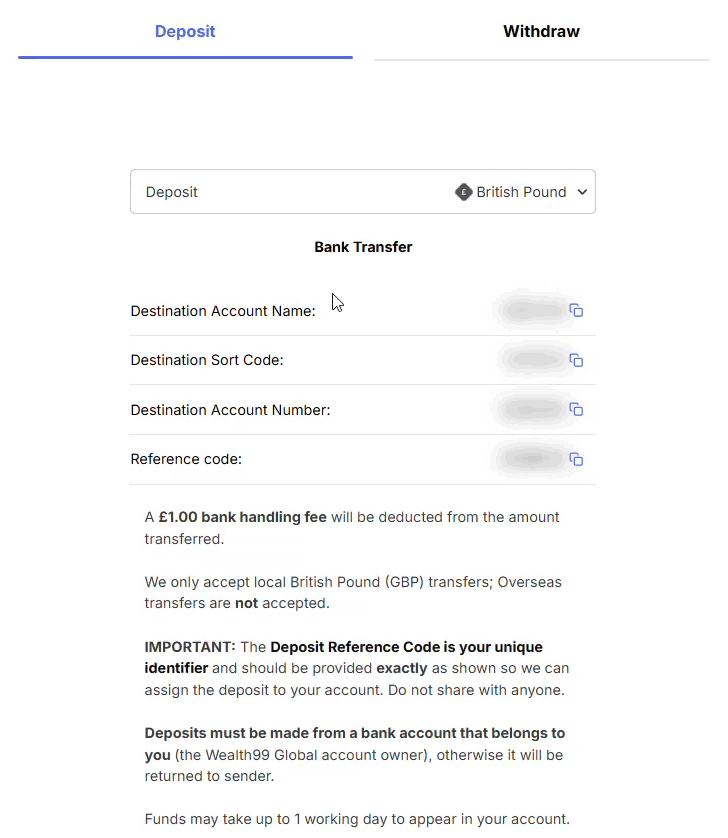Click the bold IMPORTANT notice text

click(x=190, y=647)
